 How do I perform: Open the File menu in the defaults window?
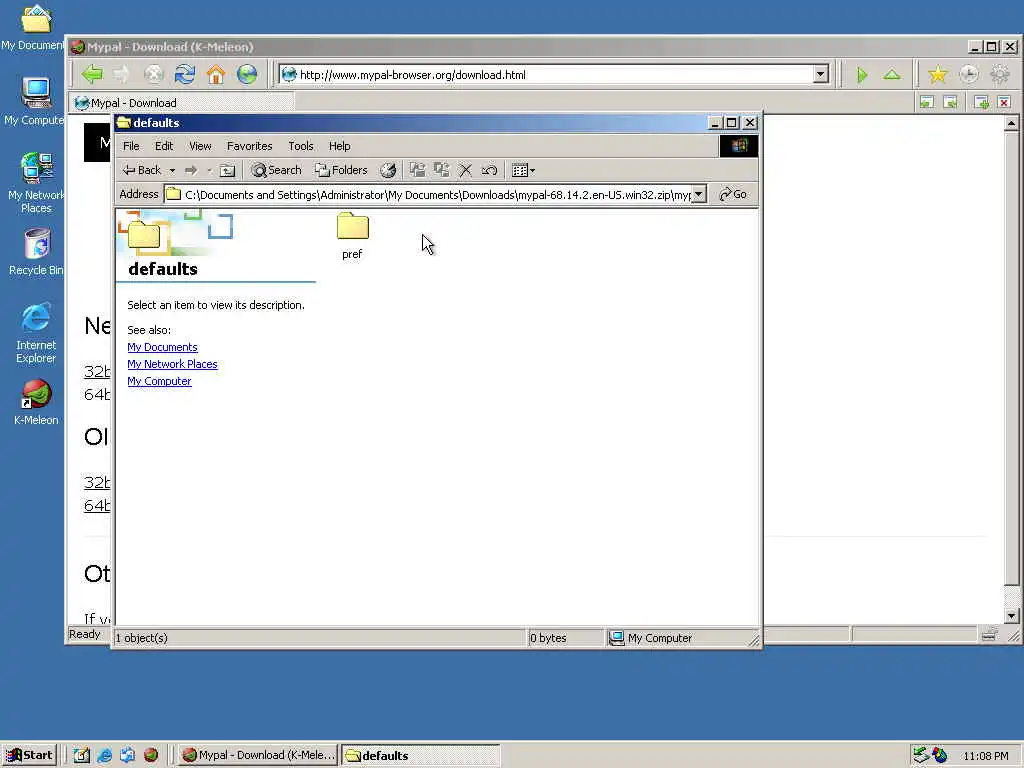(131, 146)
